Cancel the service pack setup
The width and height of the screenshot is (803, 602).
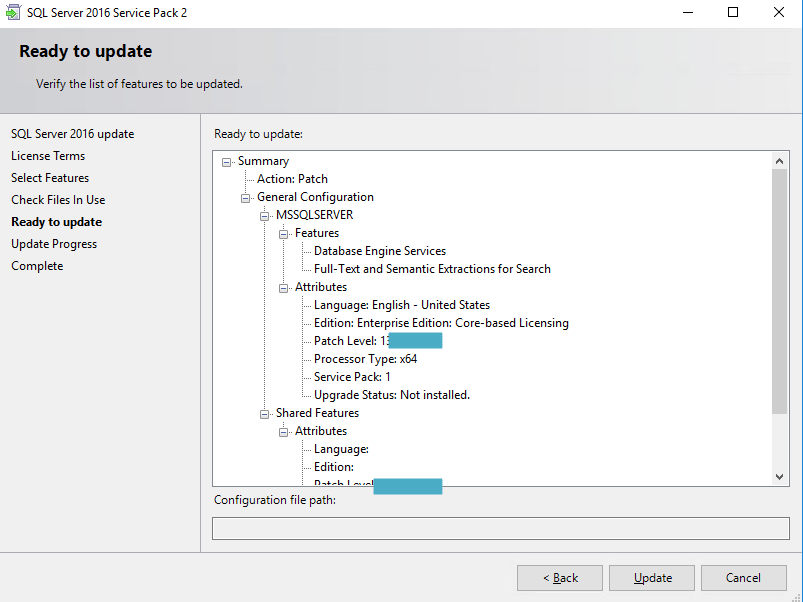(744, 578)
